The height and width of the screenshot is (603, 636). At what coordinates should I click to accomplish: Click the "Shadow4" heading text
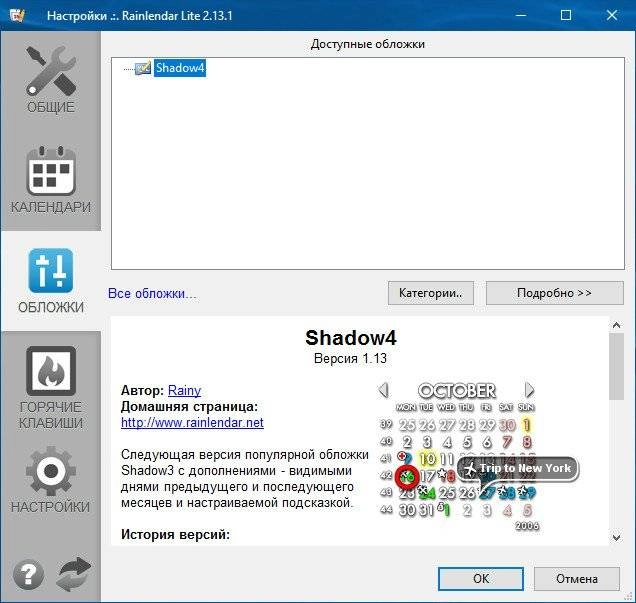pyautogui.click(x=351, y=338)
